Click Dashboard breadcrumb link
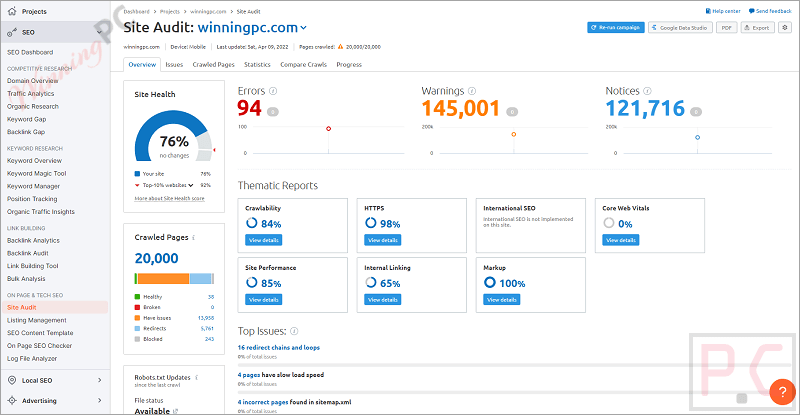This screenshot has height=415, width=800. tap(136, 11)
